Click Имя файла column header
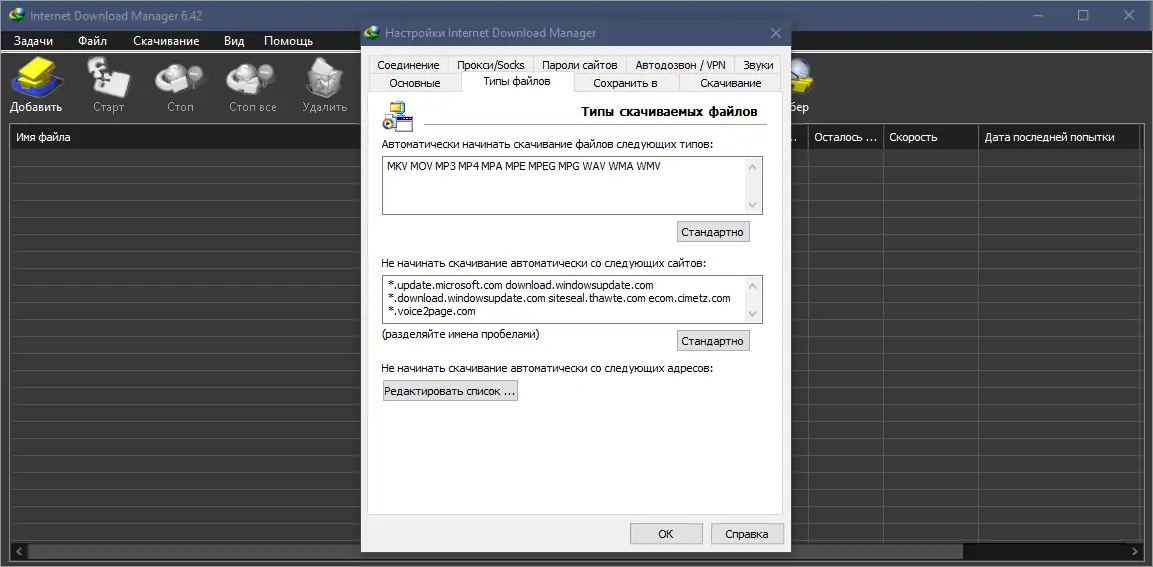Screen dimensions: 1153x567 click(x=185, y=137)
